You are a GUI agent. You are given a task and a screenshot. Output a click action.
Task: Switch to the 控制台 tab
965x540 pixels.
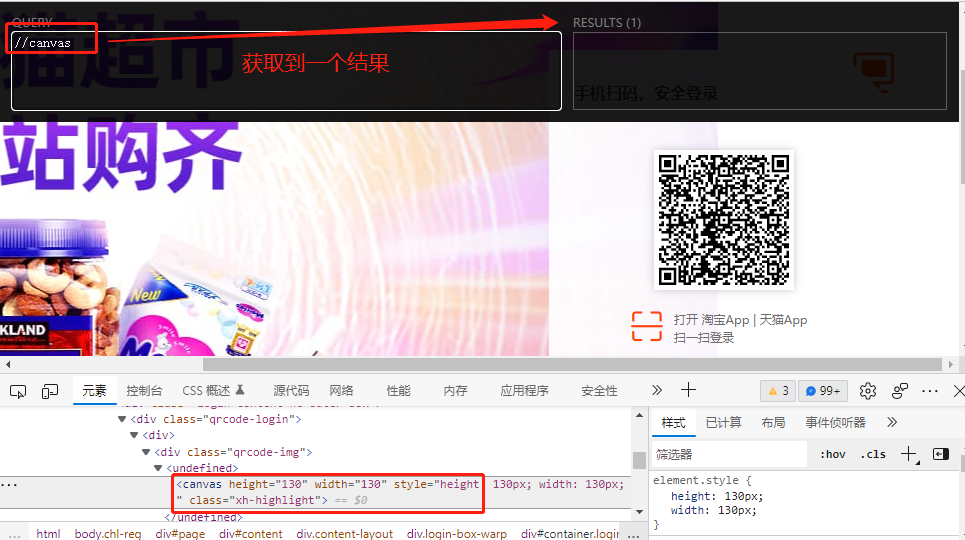click(x=144, y=391)
